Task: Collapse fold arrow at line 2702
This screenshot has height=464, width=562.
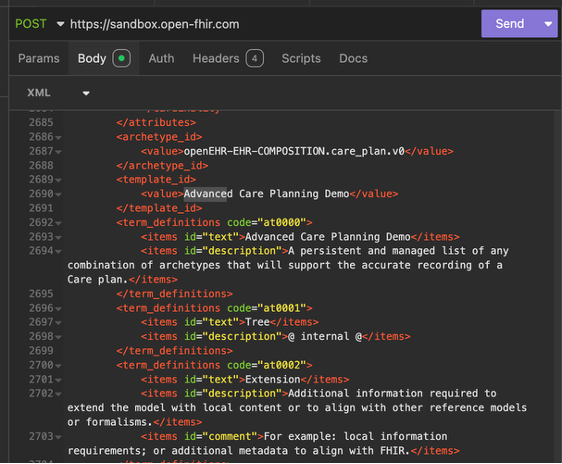Action: (x=58, y=394)
